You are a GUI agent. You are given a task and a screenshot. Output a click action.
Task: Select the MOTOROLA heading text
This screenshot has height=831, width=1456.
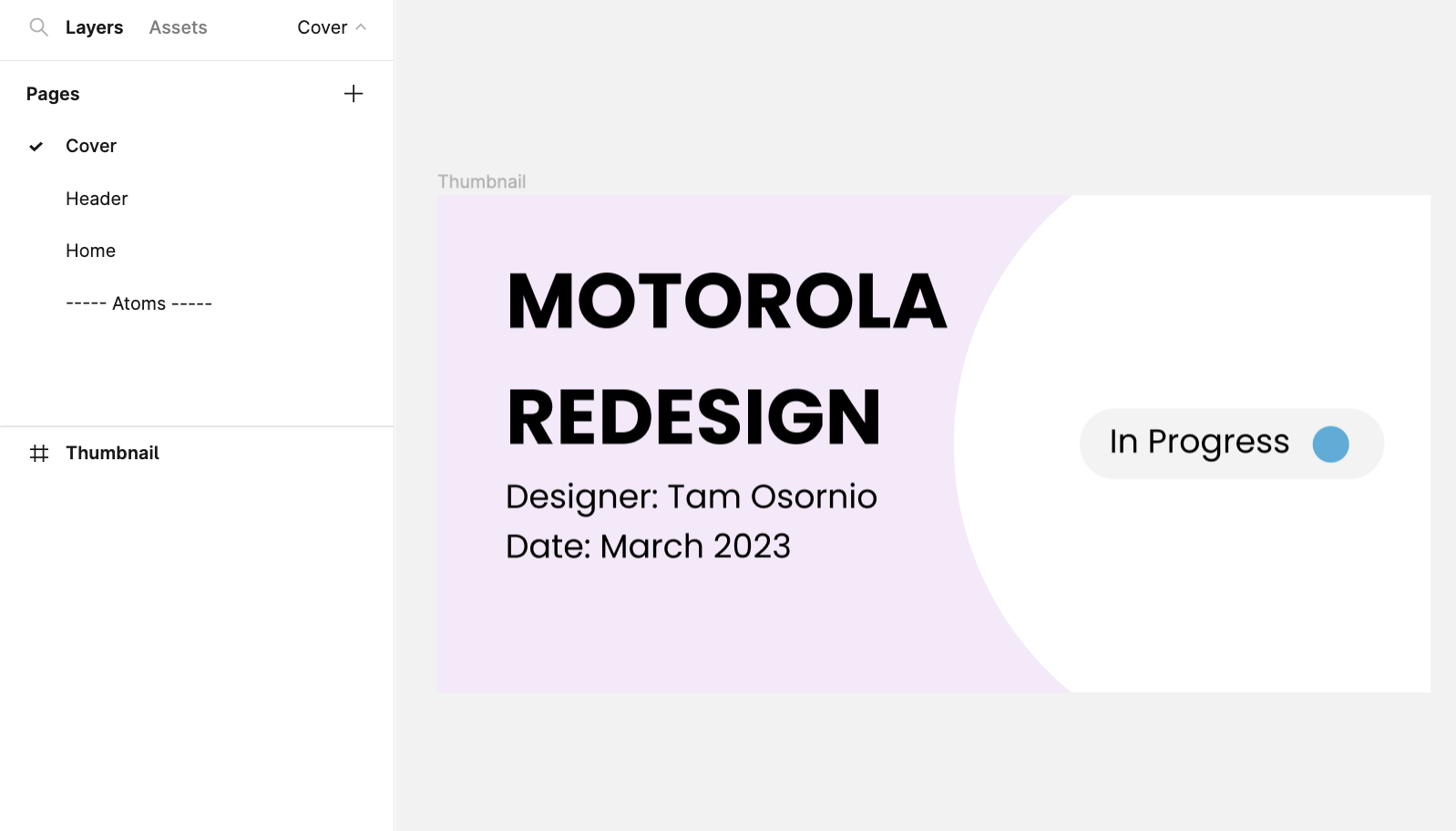pos(726,302)
